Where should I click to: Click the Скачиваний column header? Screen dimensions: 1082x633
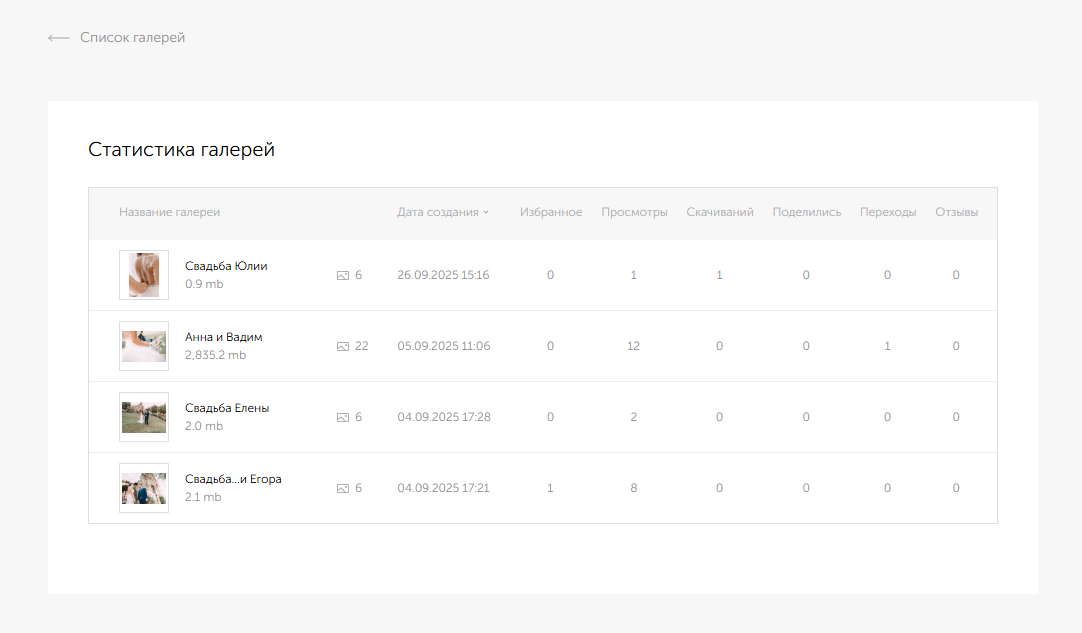click(x=720, y=212)
